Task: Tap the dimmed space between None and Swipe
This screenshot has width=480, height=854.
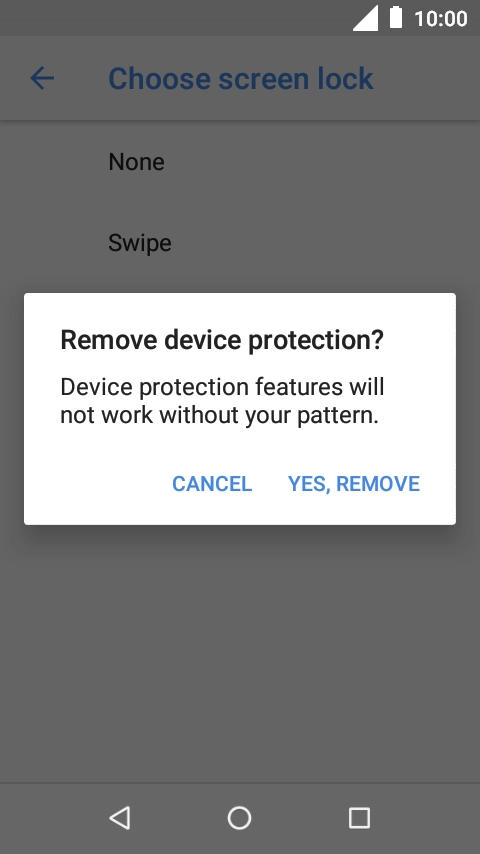Action: [x=240, y=202]
